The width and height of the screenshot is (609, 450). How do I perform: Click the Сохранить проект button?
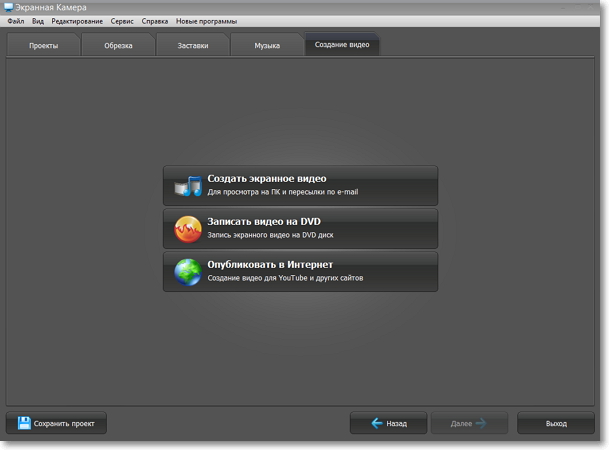pyautogui.click(x=56, y=423)
